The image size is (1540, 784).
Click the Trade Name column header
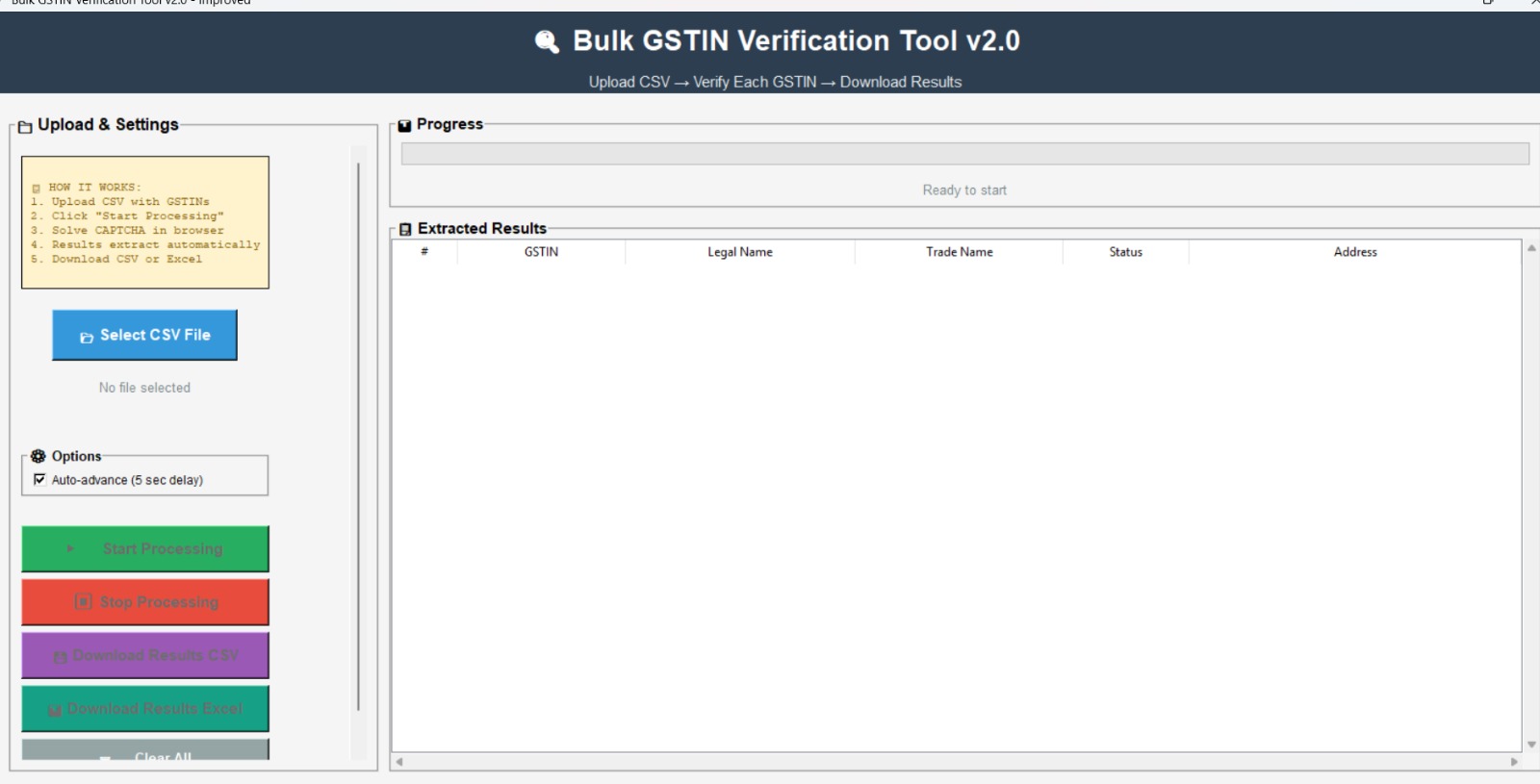tap(959, 252)
